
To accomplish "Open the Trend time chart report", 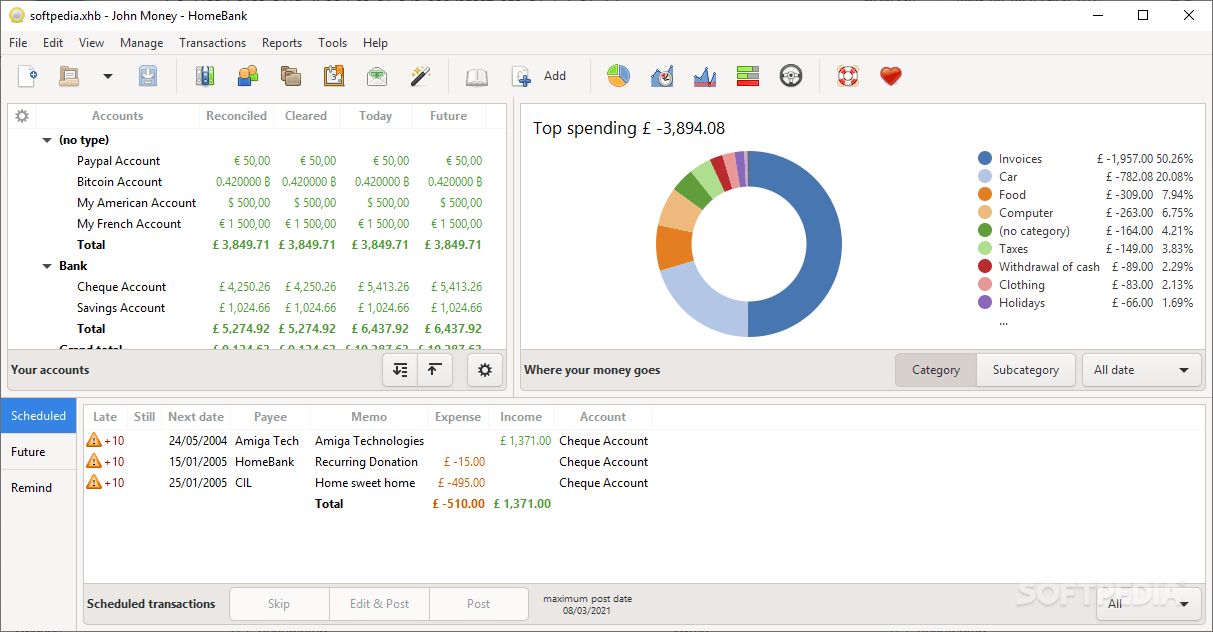I will click(661, 75).
